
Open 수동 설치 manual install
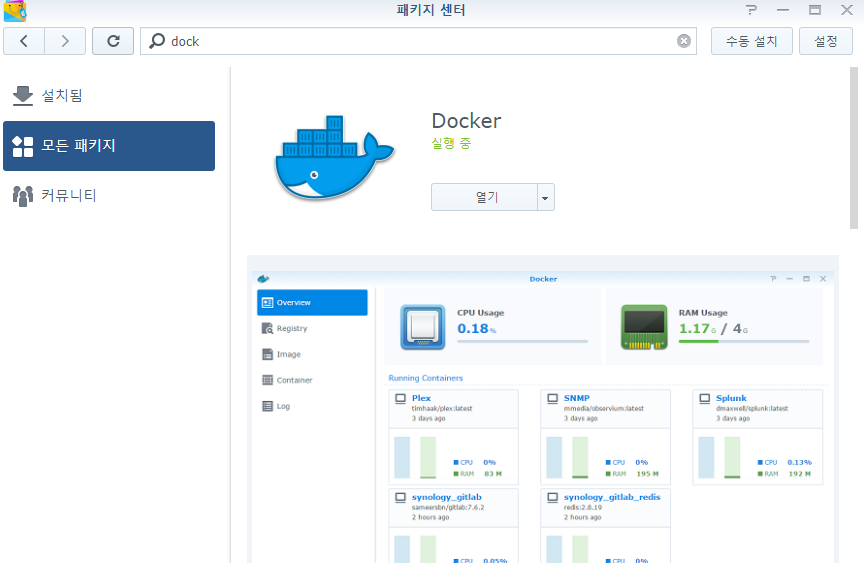(x=752, y=41)
